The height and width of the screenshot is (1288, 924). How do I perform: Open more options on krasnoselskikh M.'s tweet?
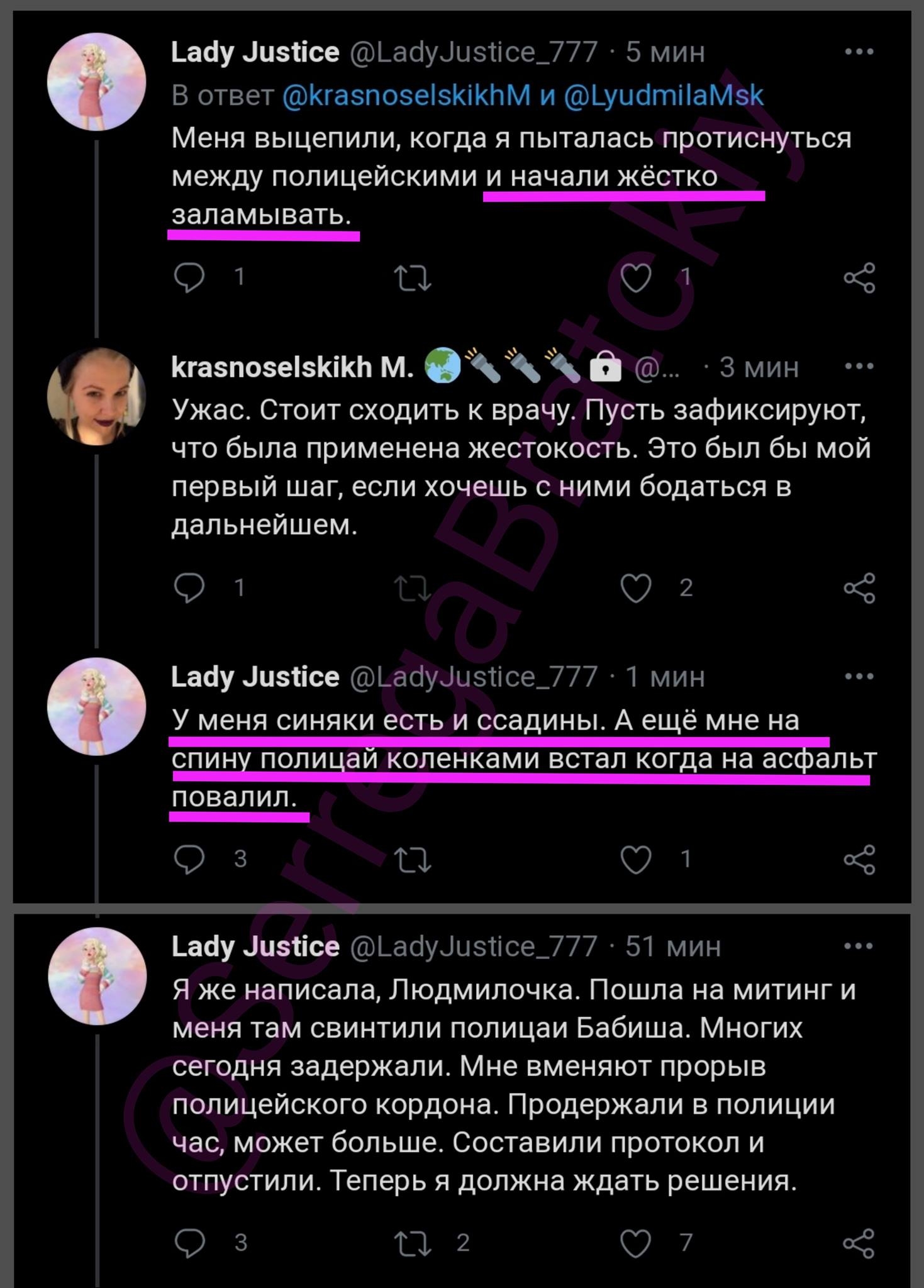pyautogui.click(x=859, y=367)
